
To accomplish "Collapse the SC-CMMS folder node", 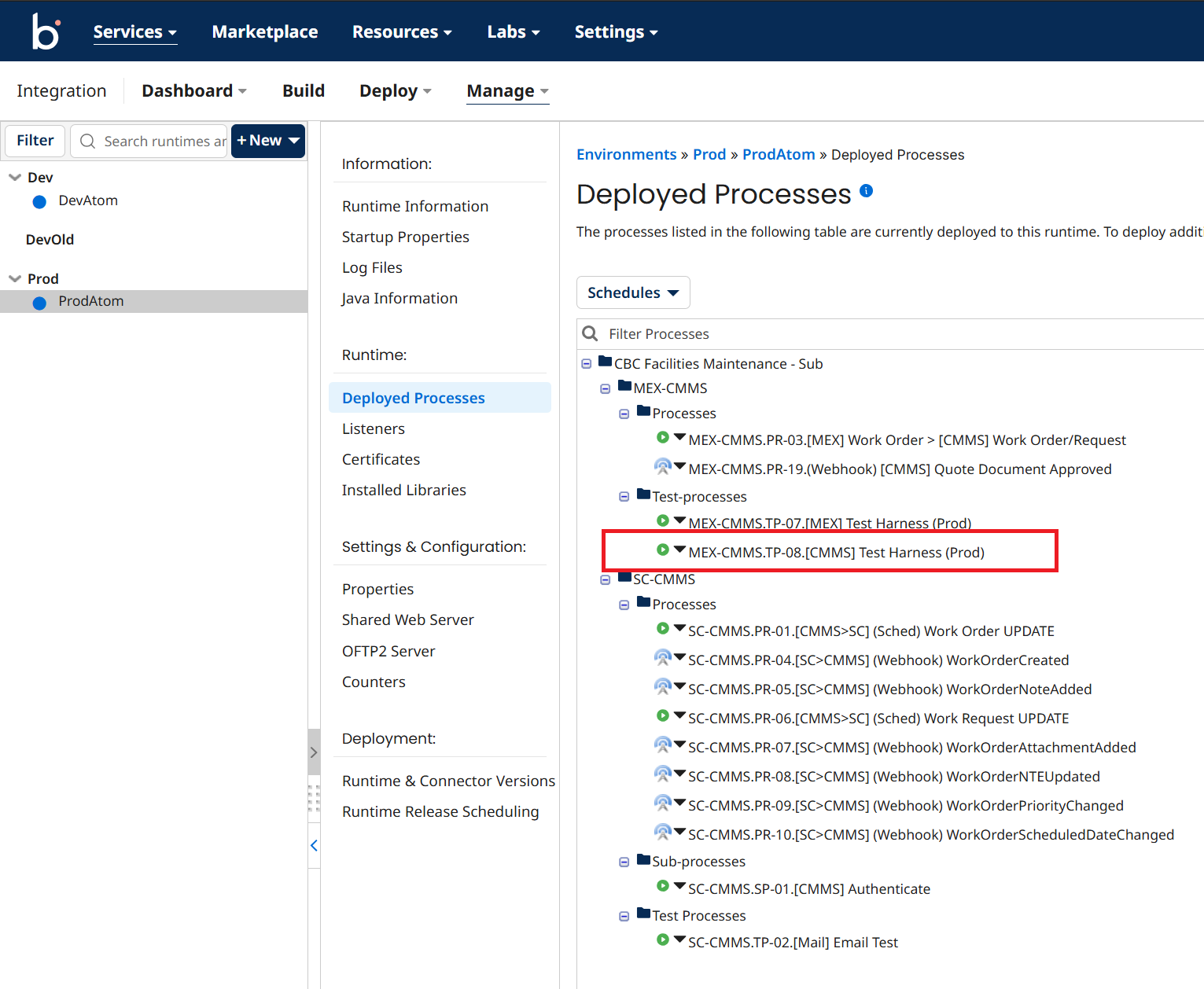I will coord(605,580).
